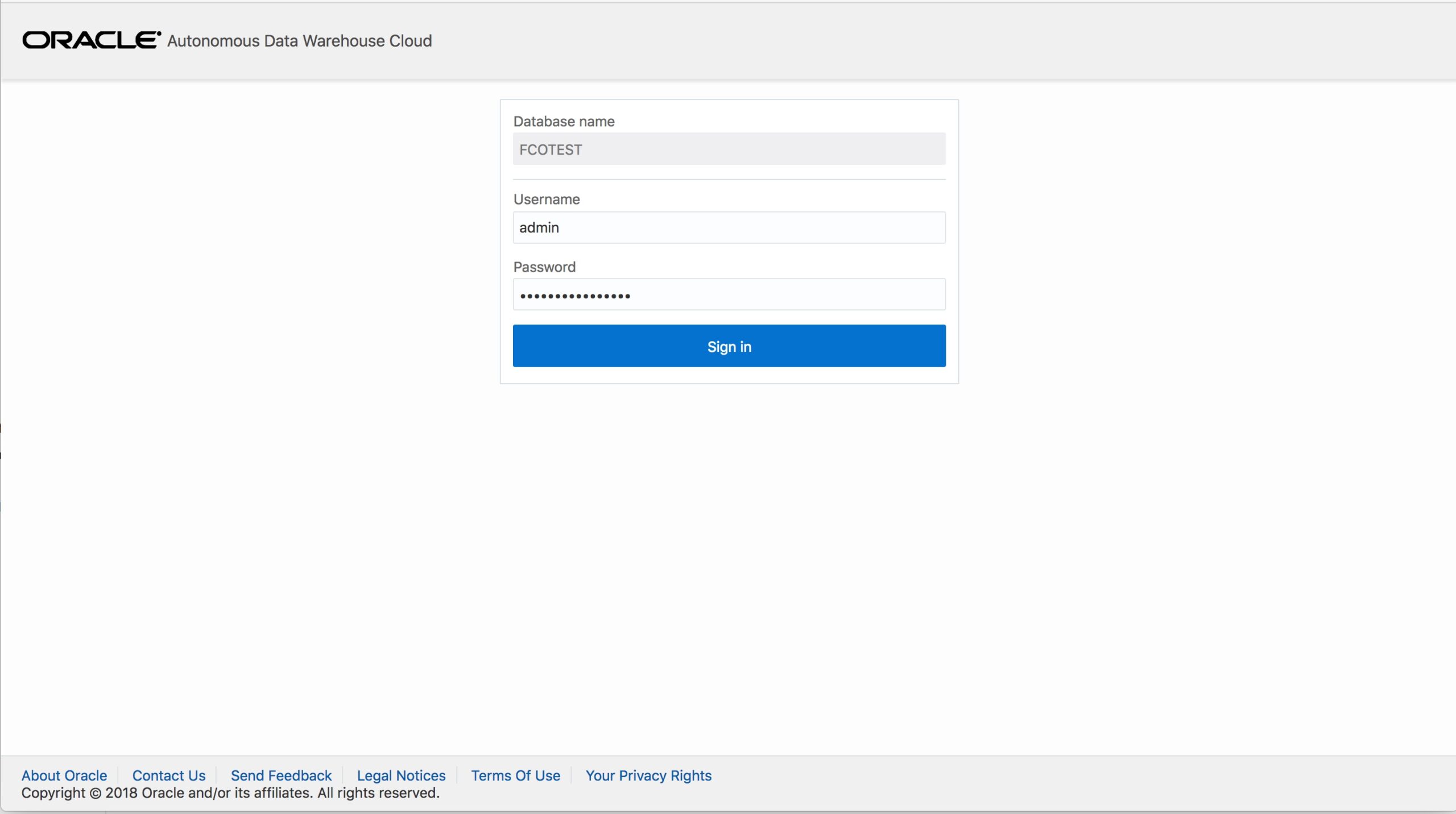
Task: Click the Oracle copyright notice text
Action: click(x=230, y=793)
